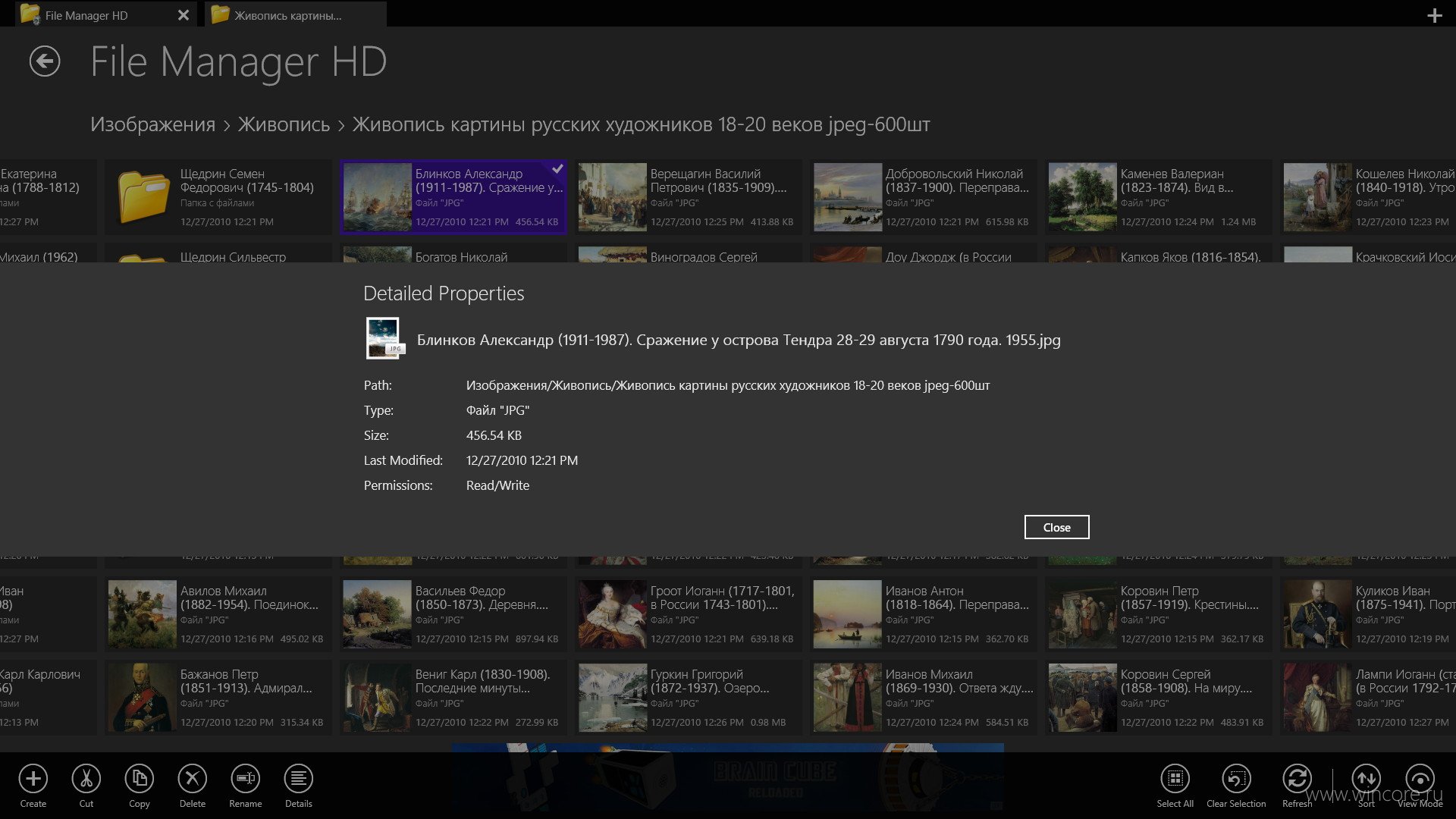Switch to the File Manager HD tab
The image size is (1456, 819).
[x=105, y=14]
